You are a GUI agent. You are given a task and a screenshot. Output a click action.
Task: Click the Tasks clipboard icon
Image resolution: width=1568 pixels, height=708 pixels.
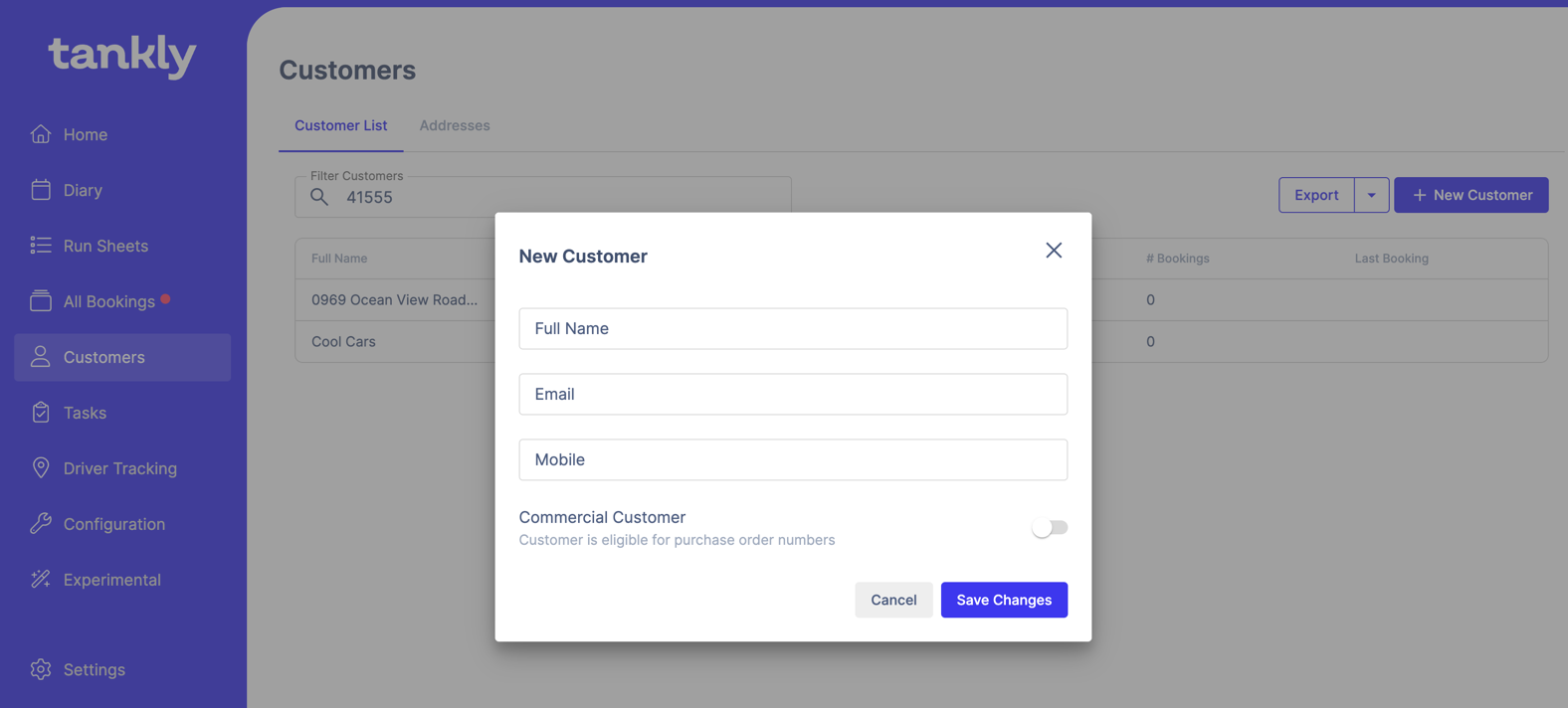click(41, 413)
